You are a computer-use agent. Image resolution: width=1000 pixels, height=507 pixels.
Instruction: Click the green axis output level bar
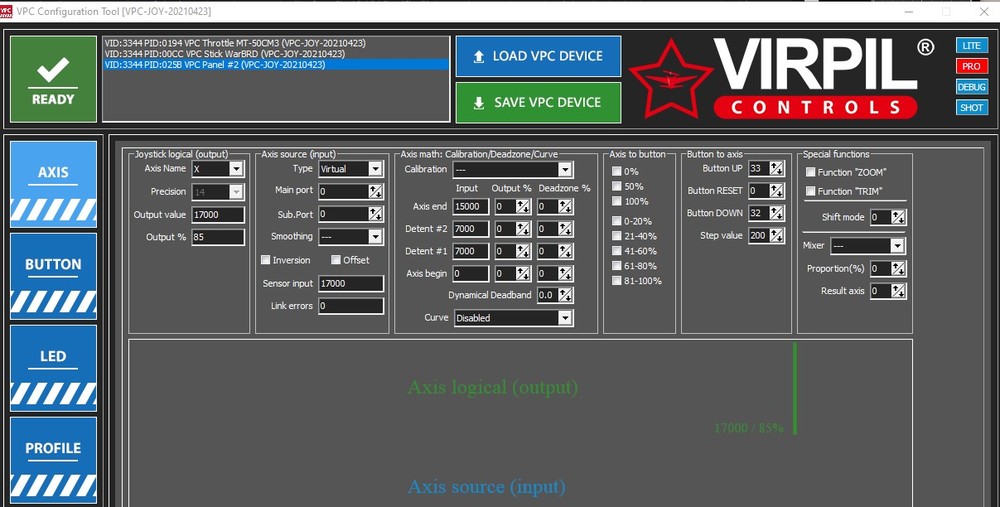795,388
